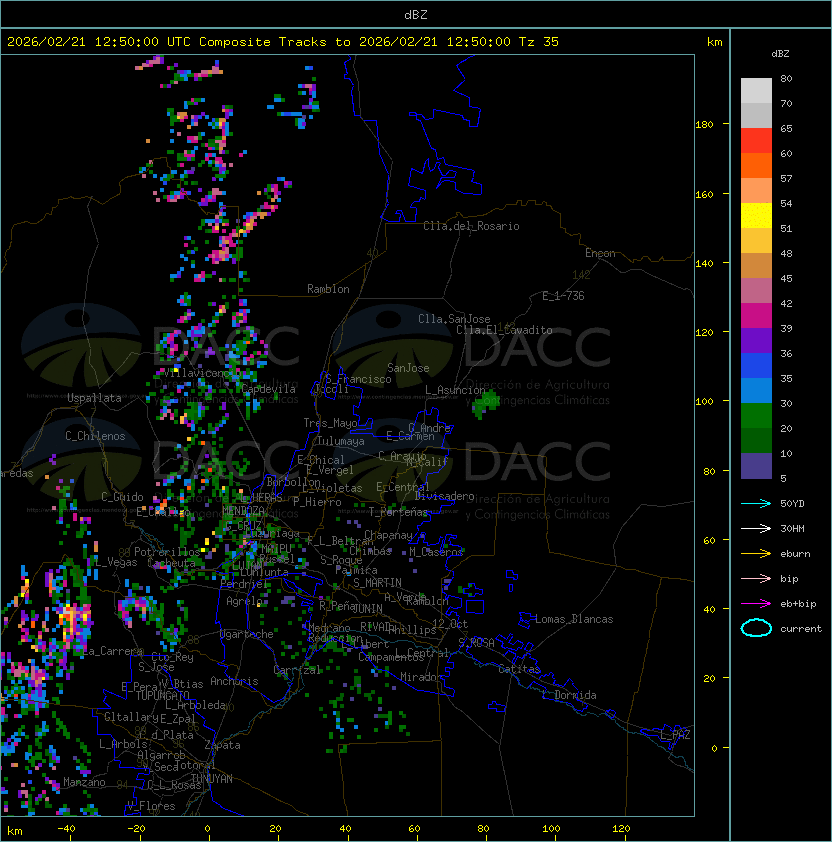Click the 'L_Asuncion' map label
The width and height of the screenshot is (832, 842).
(x=455, y=389)
